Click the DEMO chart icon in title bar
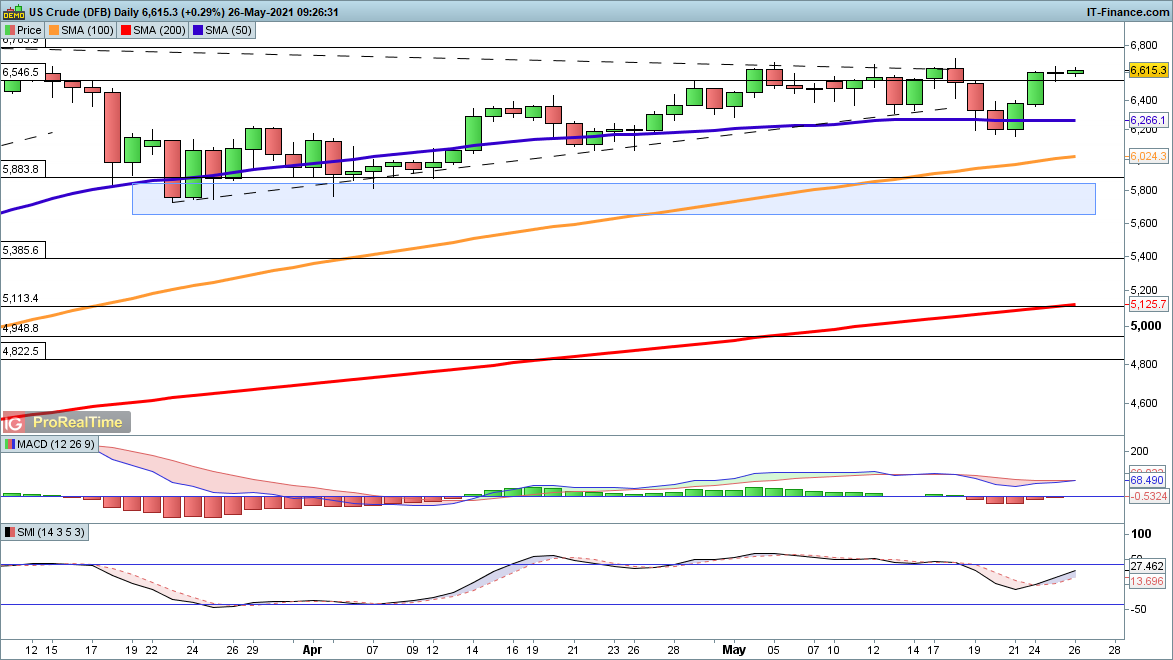Screen dimensions: 1173x660 pos(13,12)
